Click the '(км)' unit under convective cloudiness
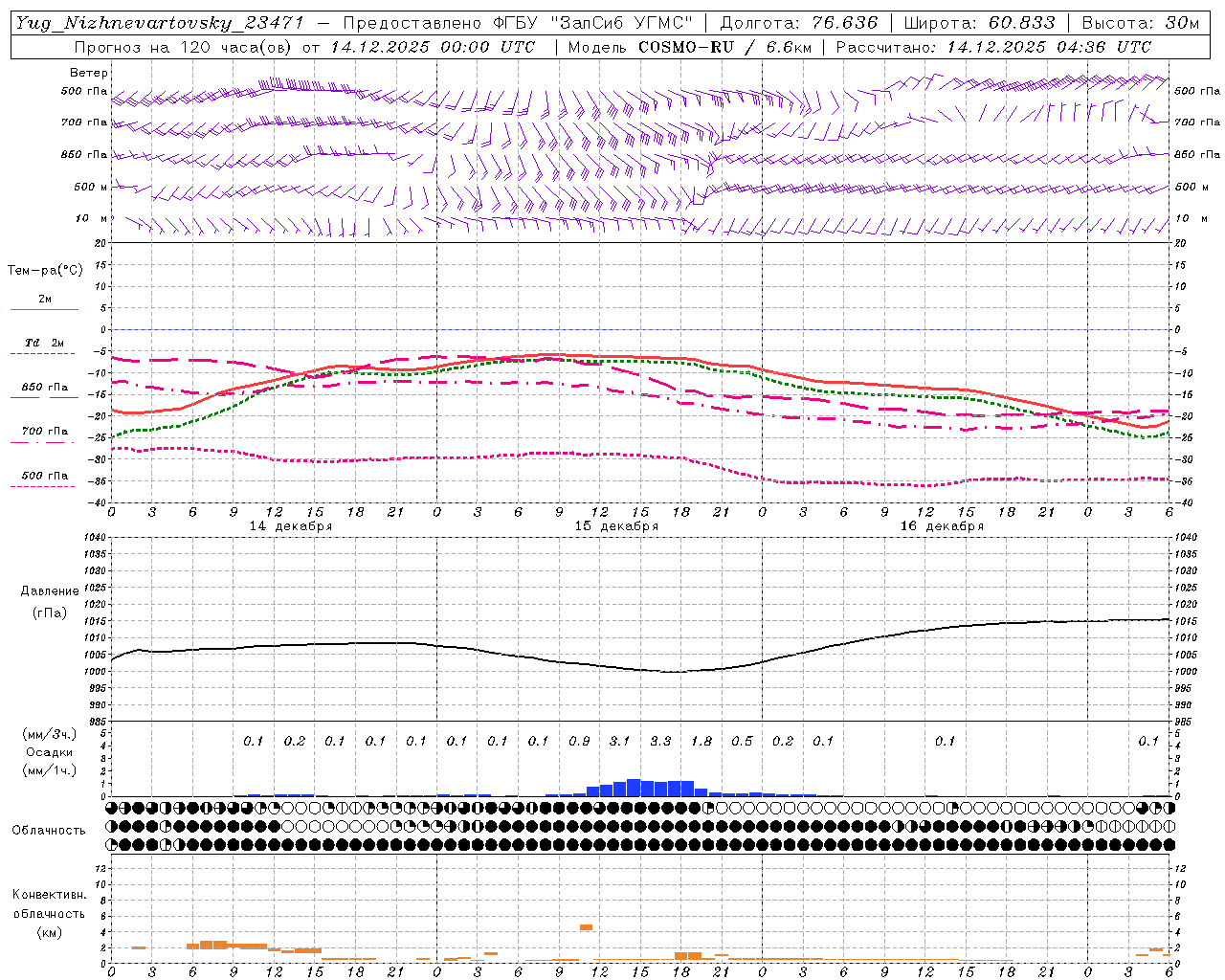 coord(49,931)
